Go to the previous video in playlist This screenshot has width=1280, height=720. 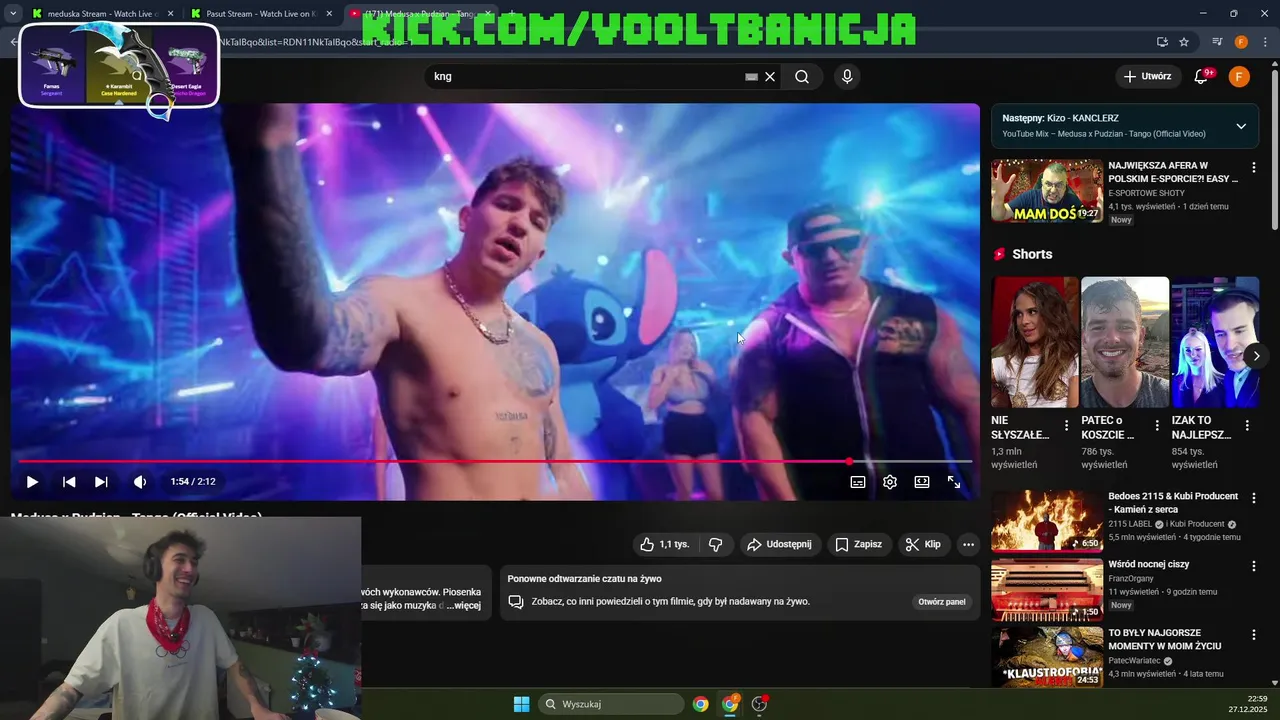pos(69,482)
